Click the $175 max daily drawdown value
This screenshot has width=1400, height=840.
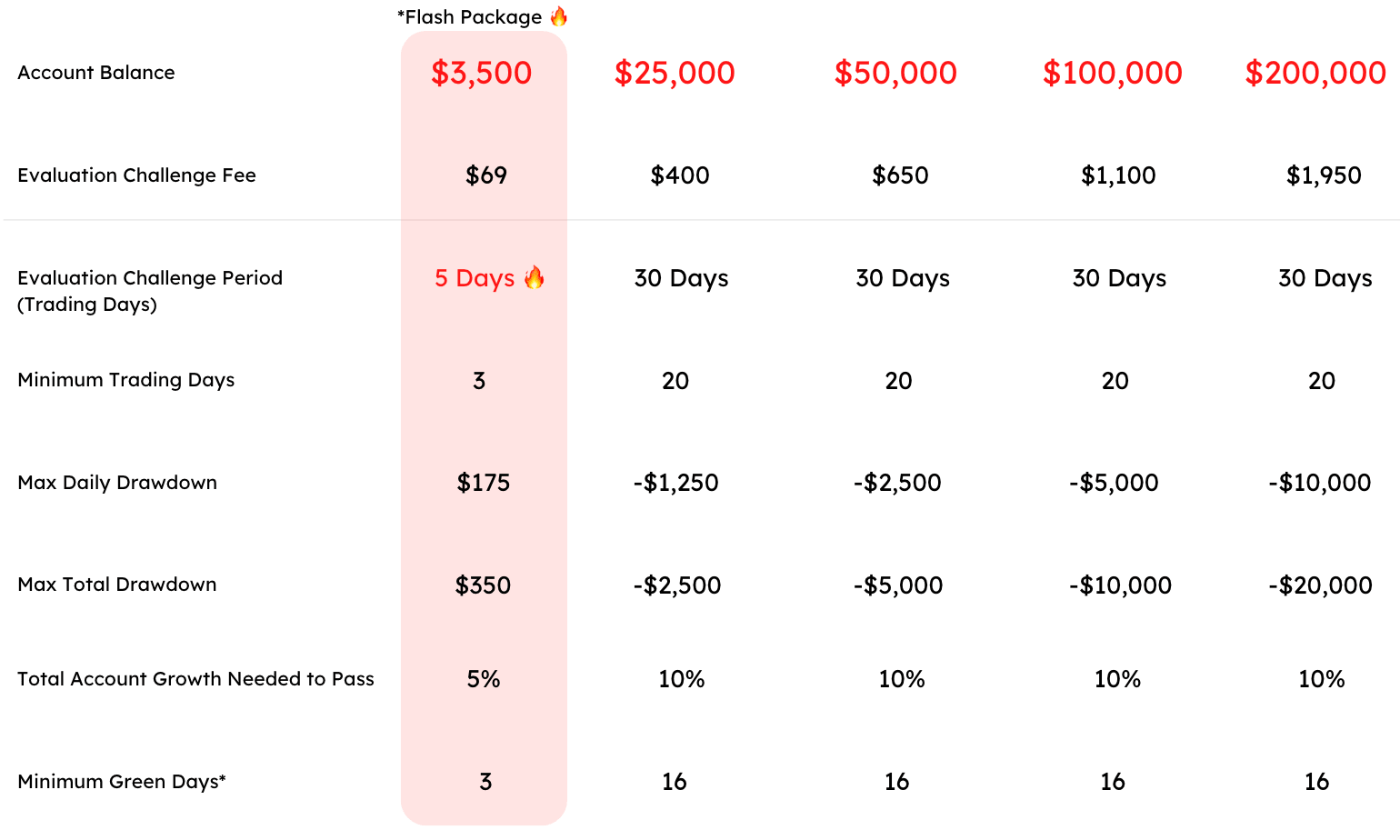coord(484,483)
